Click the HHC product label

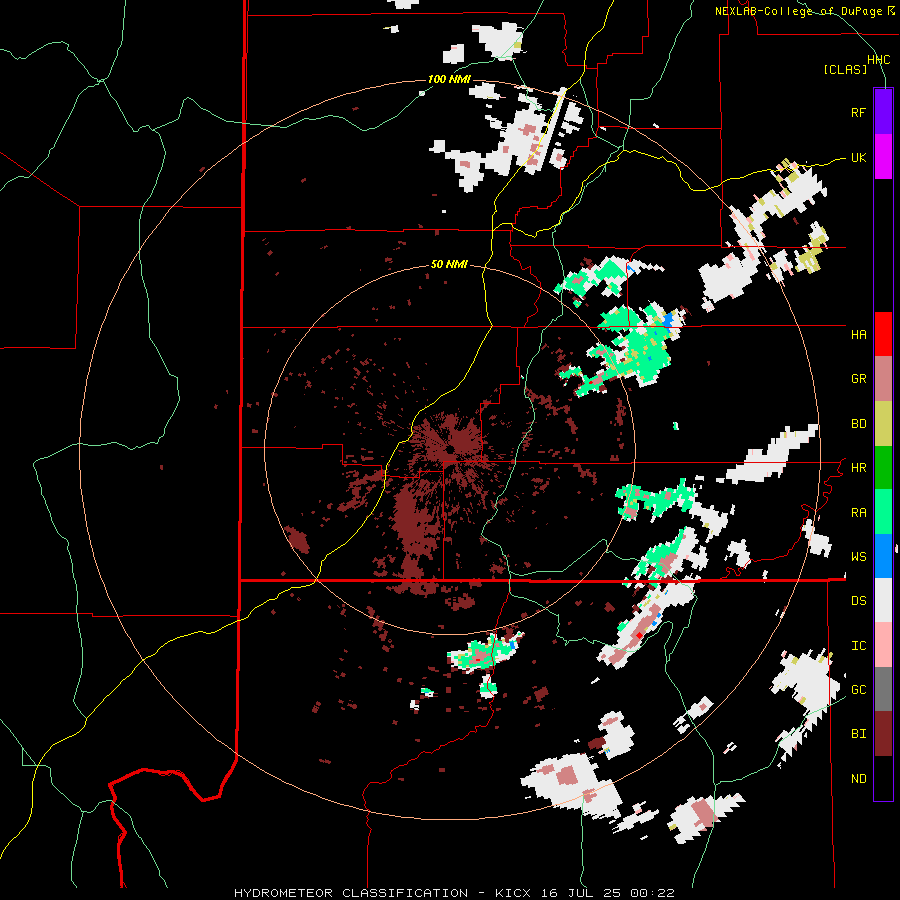(878, 60)
